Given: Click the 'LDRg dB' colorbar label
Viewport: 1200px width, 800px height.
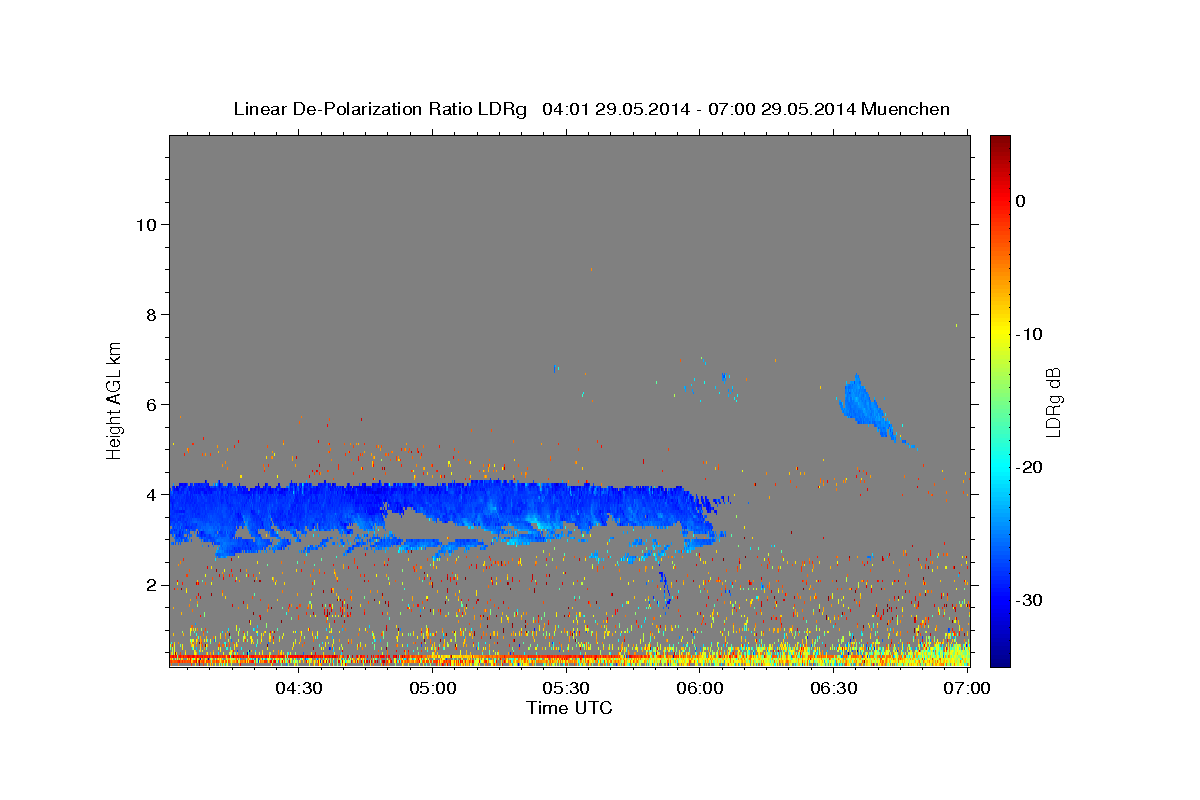Looking at the screenshot, I should (1054, 401).
